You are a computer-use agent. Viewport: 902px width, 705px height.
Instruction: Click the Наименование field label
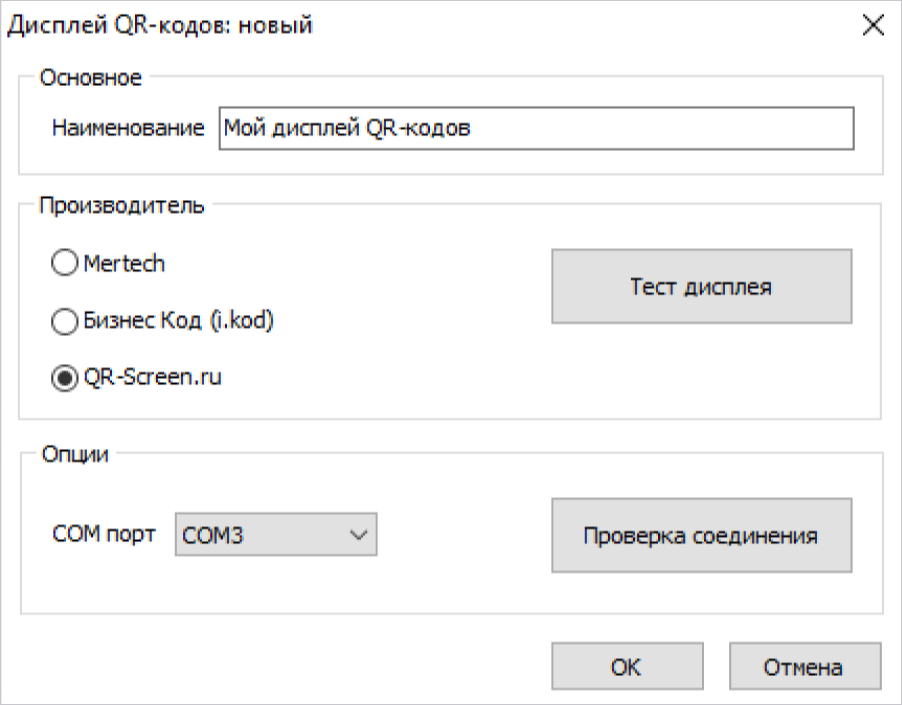(x=128, y=128)
